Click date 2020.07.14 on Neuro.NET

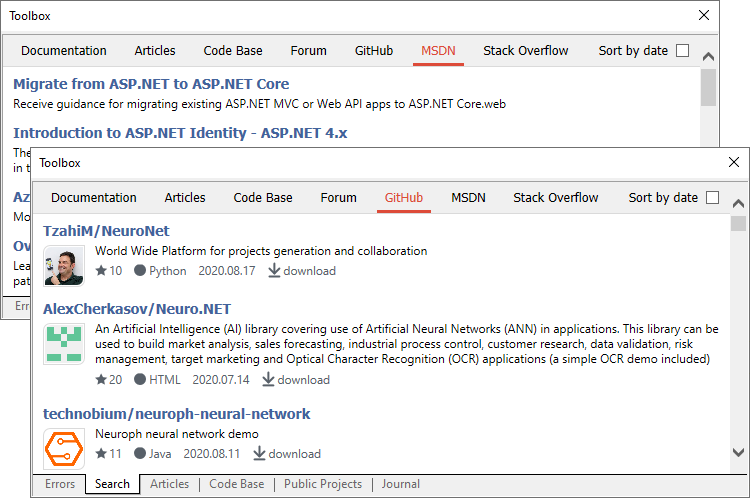[x=221, y=380]
